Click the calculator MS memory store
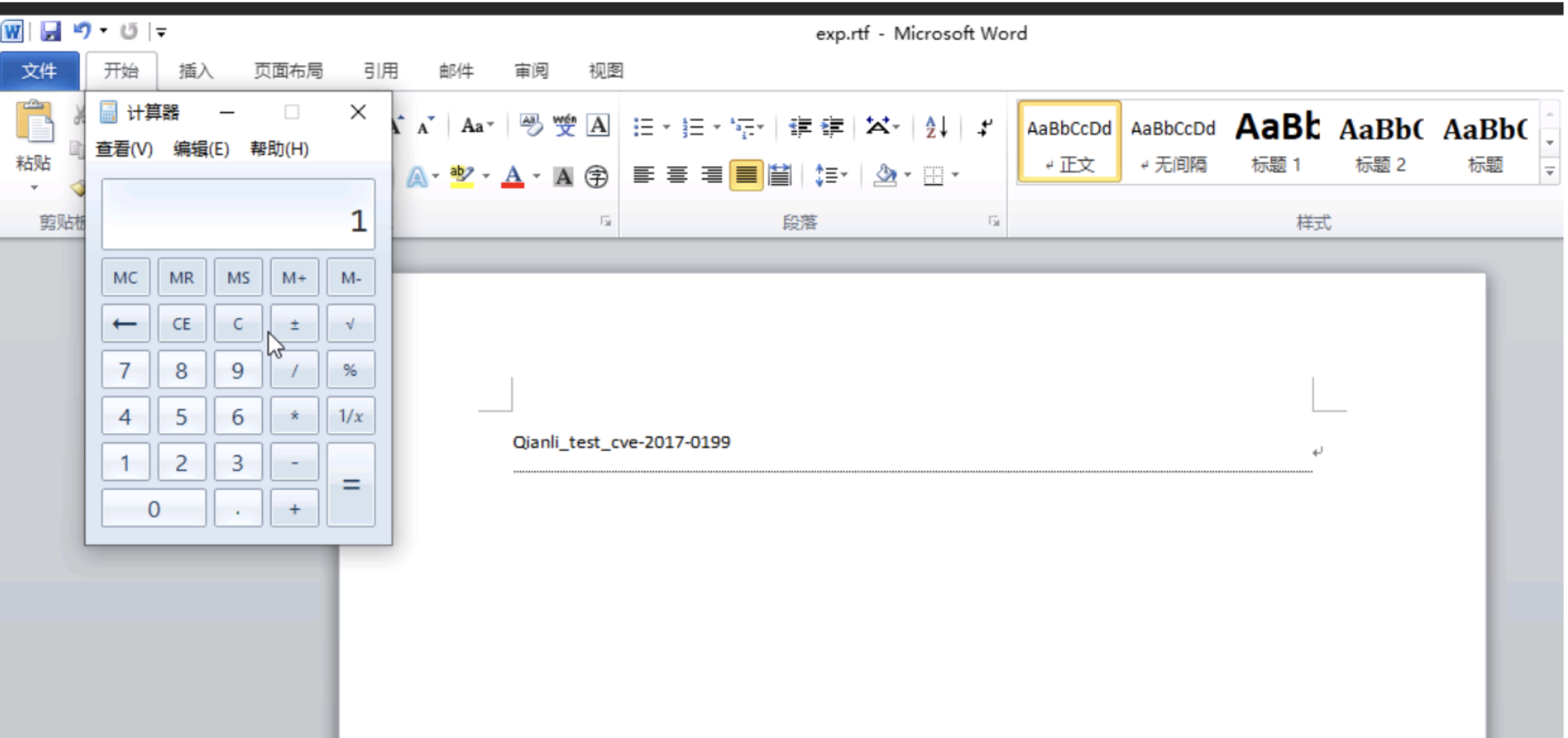Screen dimensions: 1568x738 pos(238,277)
